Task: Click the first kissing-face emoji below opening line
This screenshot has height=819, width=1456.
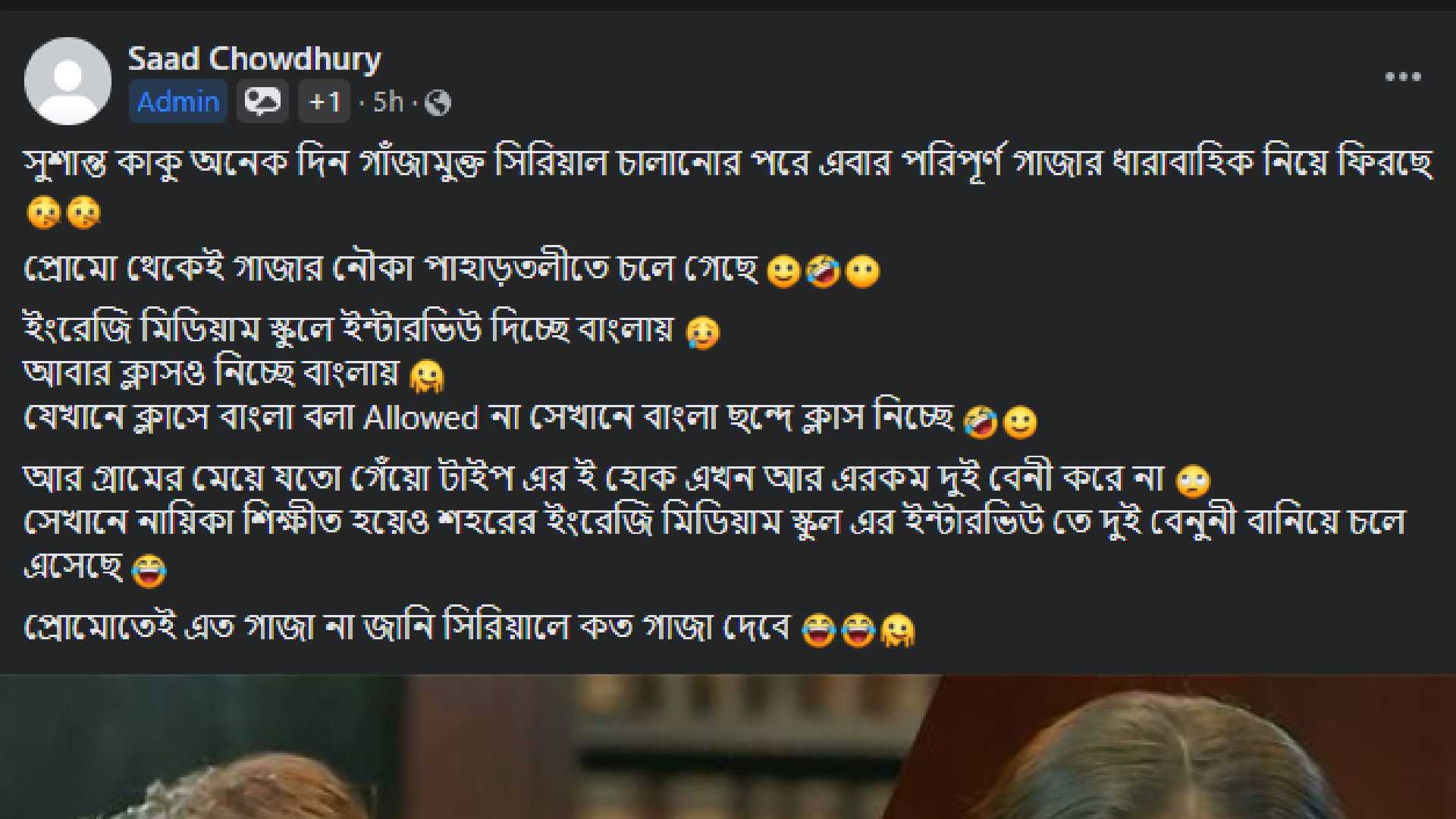Action: point(44,213)
